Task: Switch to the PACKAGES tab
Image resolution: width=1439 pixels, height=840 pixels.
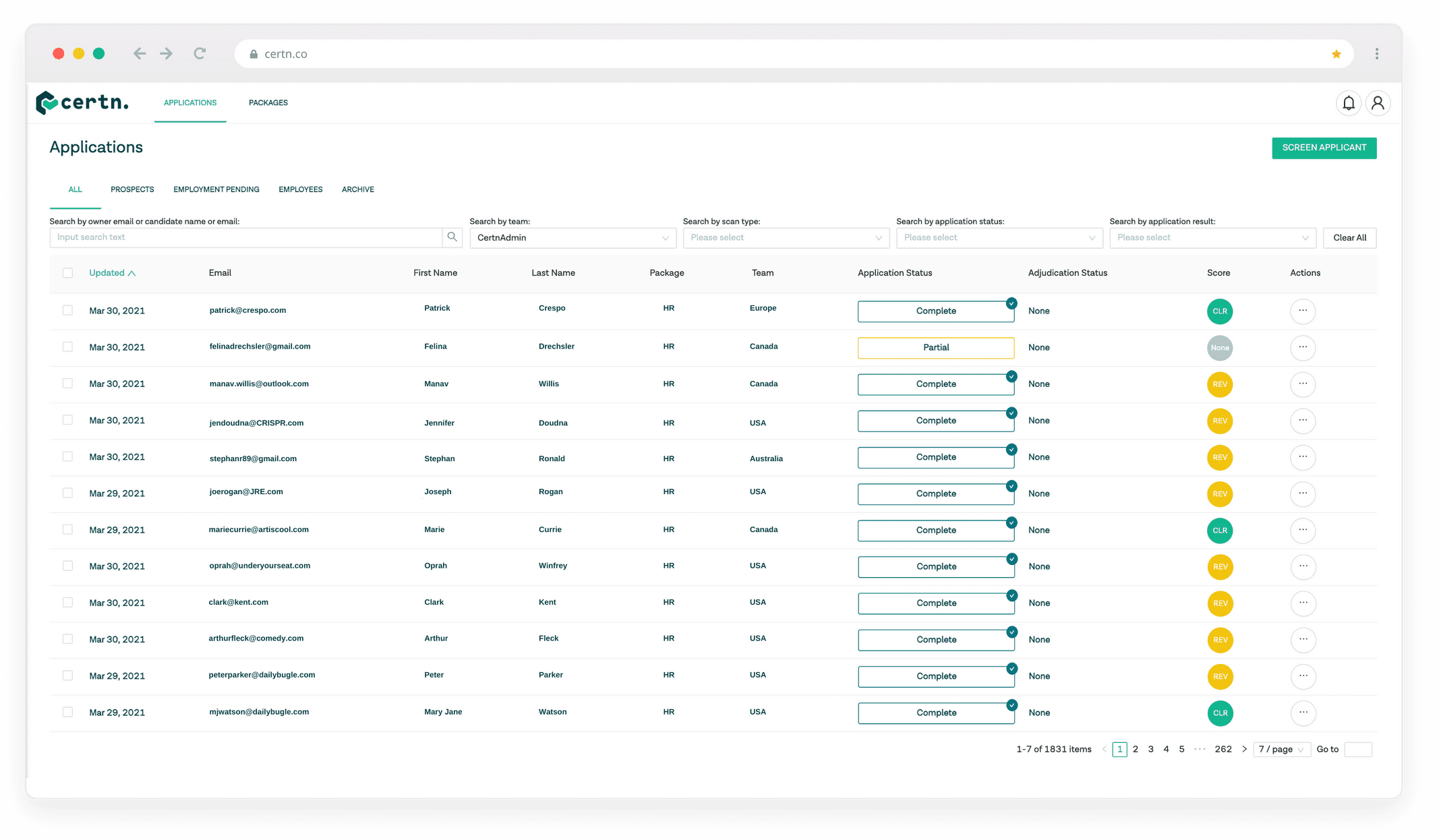Action: (268, 103)
